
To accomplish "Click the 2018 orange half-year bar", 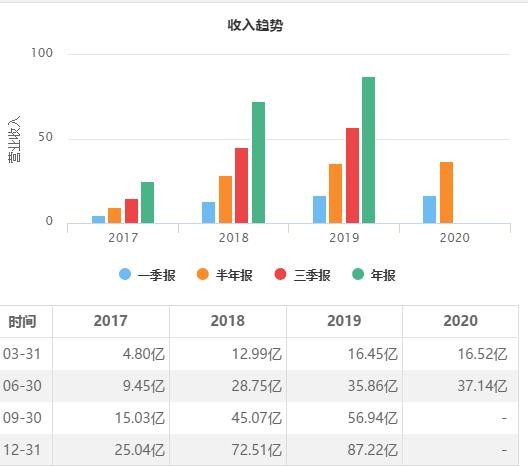I will [x=225, y=199].
